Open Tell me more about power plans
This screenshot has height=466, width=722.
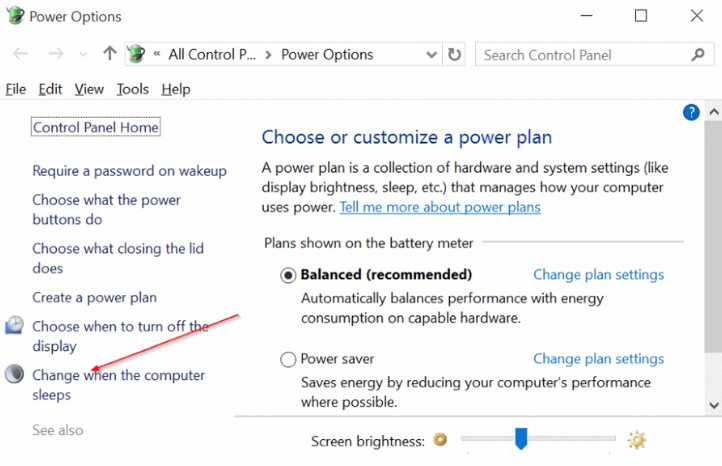point(440,207)
